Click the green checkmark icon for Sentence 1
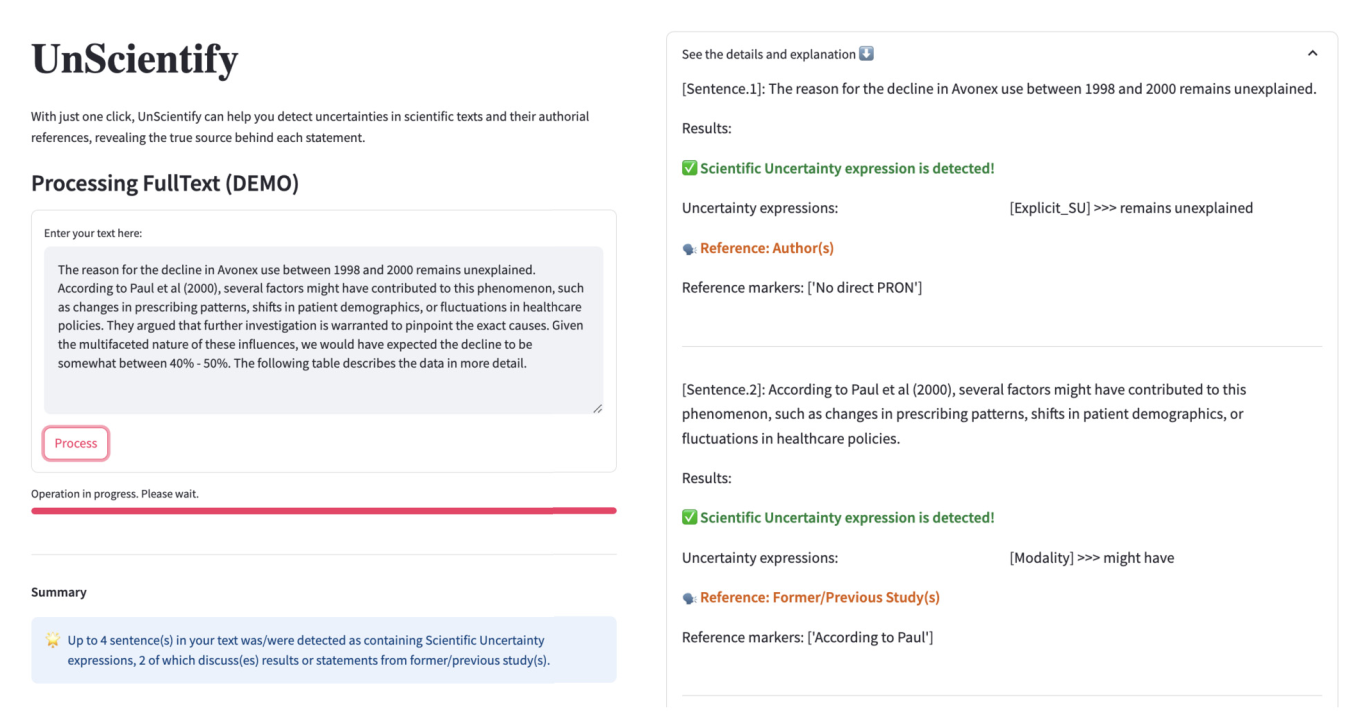Image resolution: width=1349 pixels, height=711 pixels. 689,168
